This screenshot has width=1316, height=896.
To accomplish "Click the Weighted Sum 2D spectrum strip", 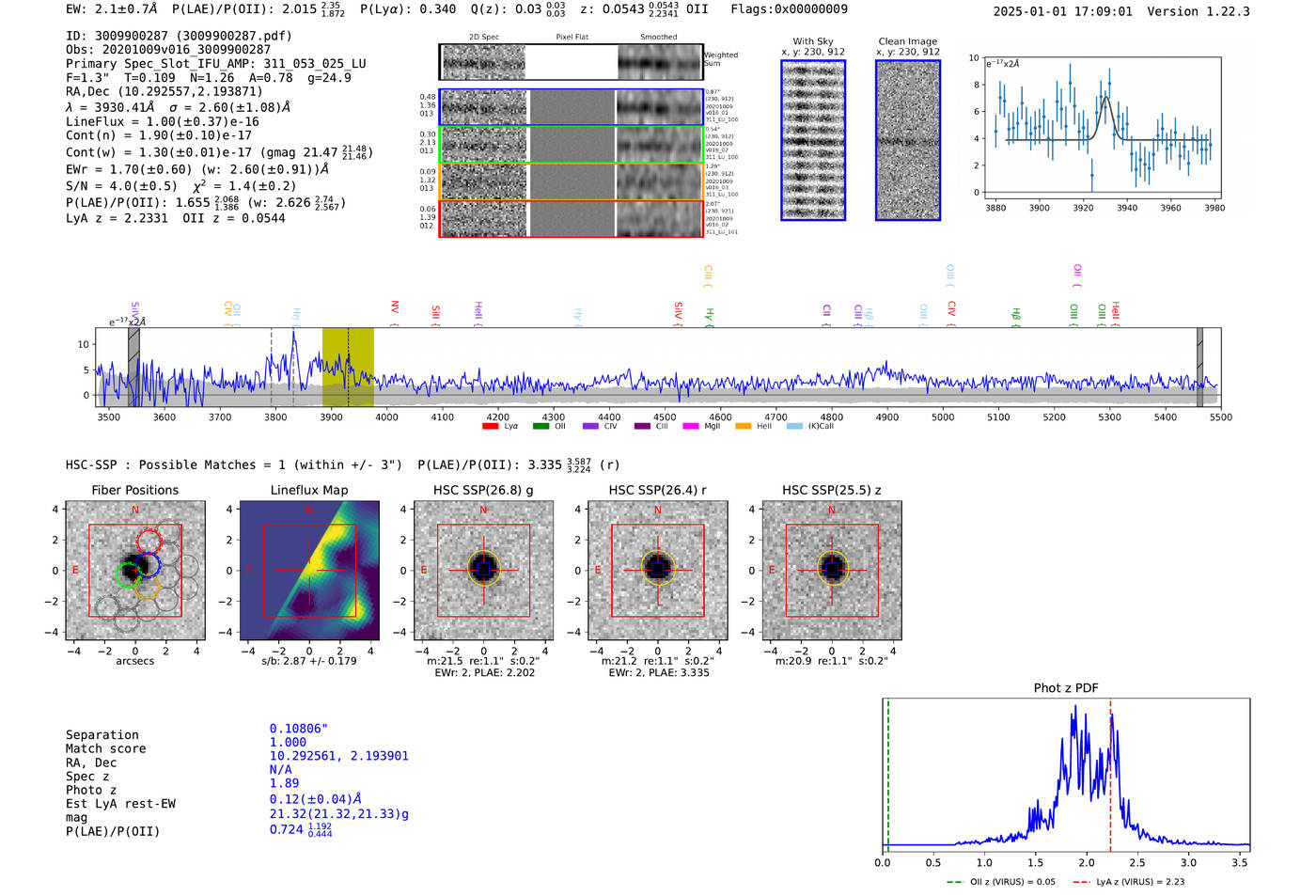I will tap(571, 62).
